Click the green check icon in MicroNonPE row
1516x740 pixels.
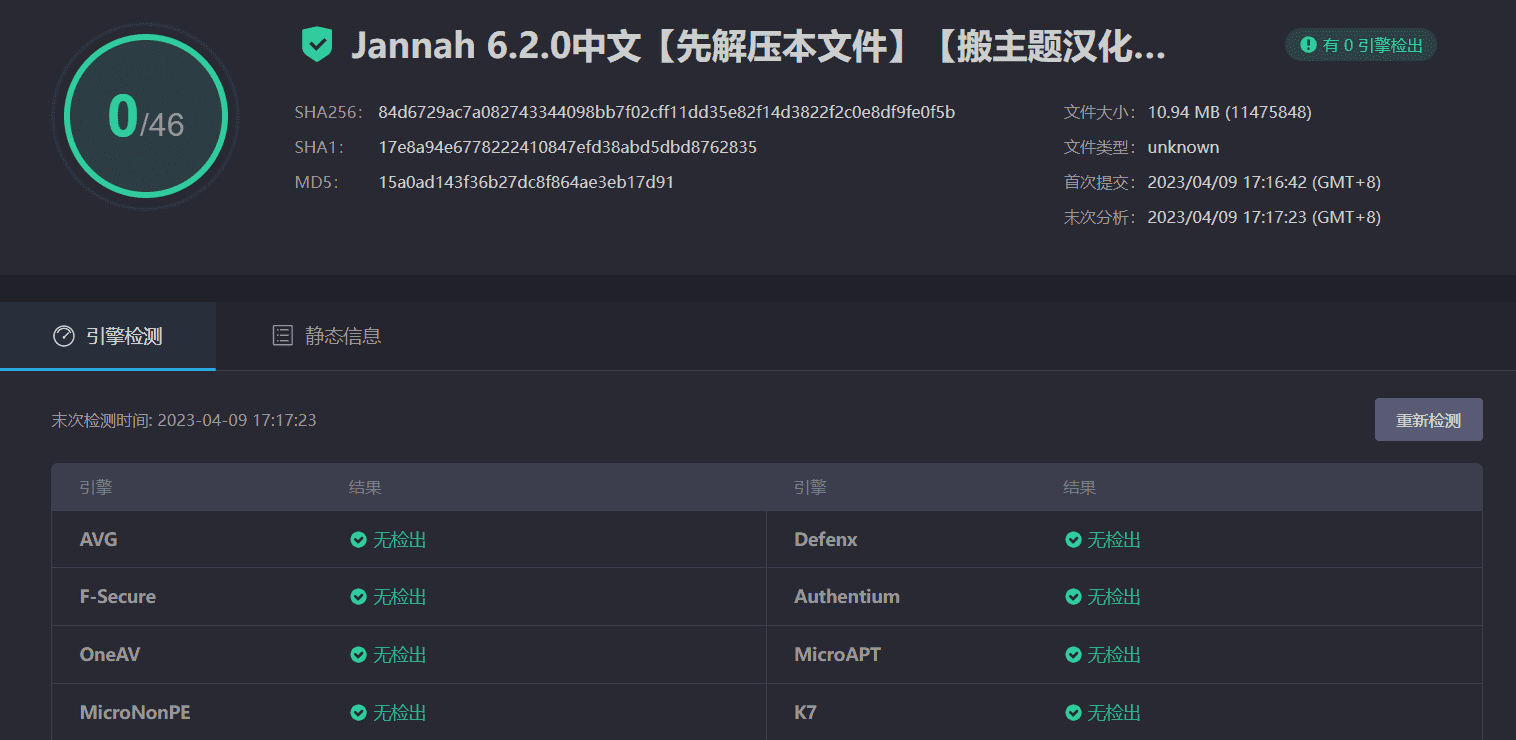click(x=358, y=713)
